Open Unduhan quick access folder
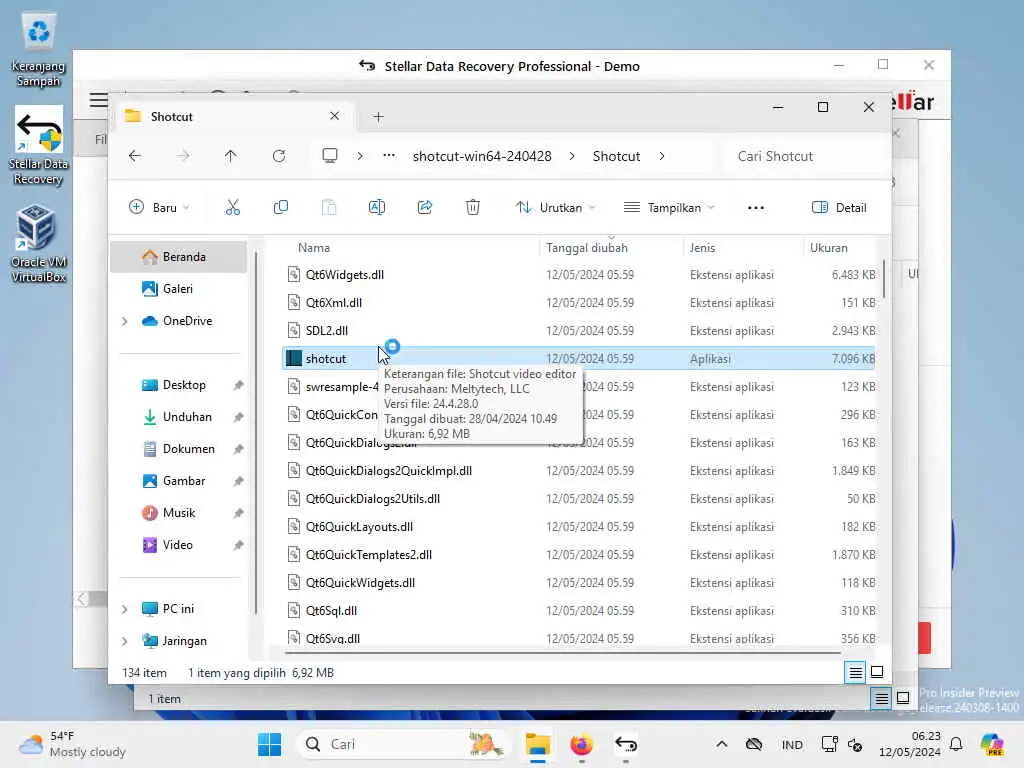 pyautogui.click(x=178, y=417)
